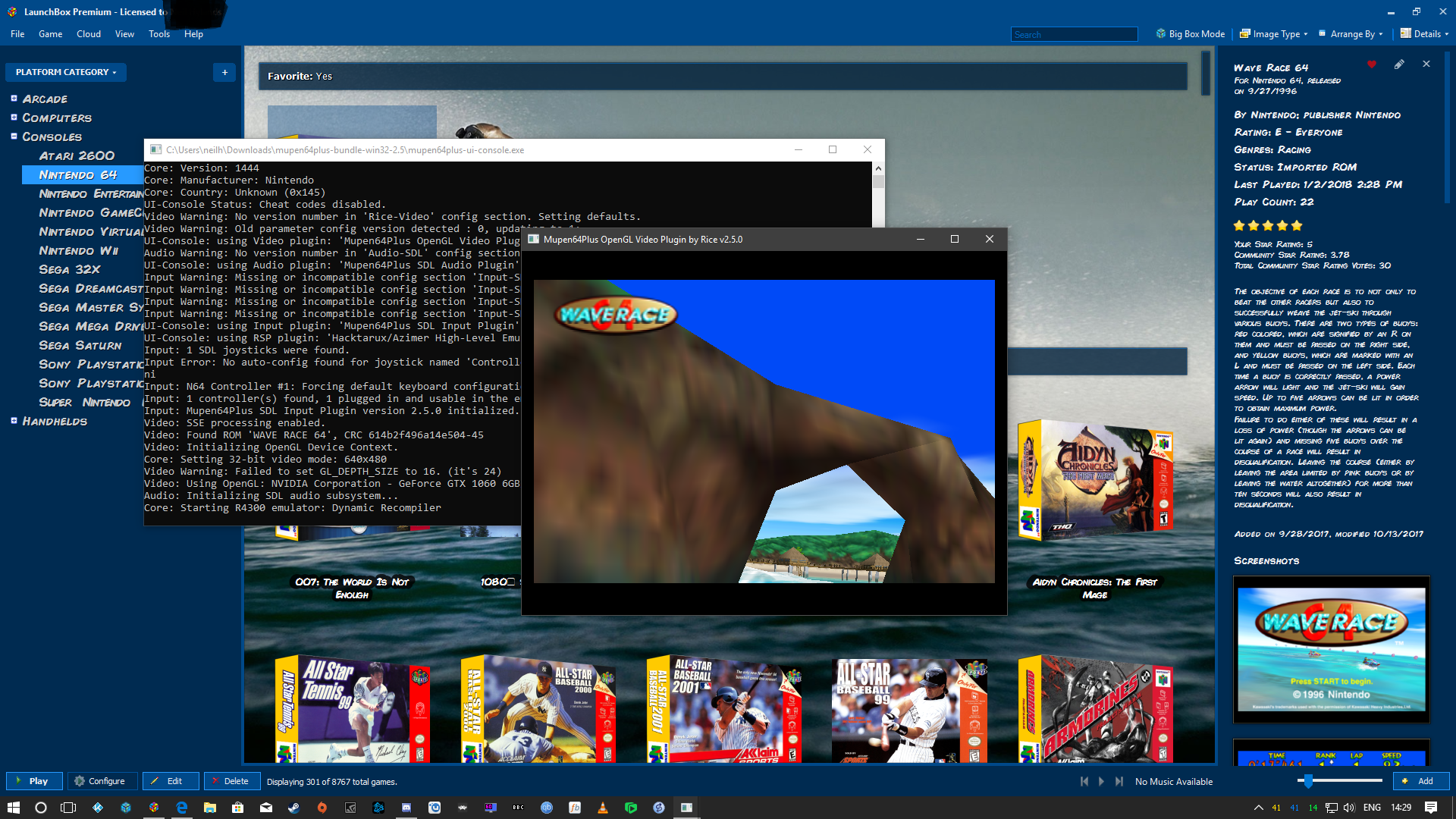This screenshot has height=819, width=1456.
Task: Open the Wave Race 64 title screenshot thumbnail
Action: pos(1331,649)
